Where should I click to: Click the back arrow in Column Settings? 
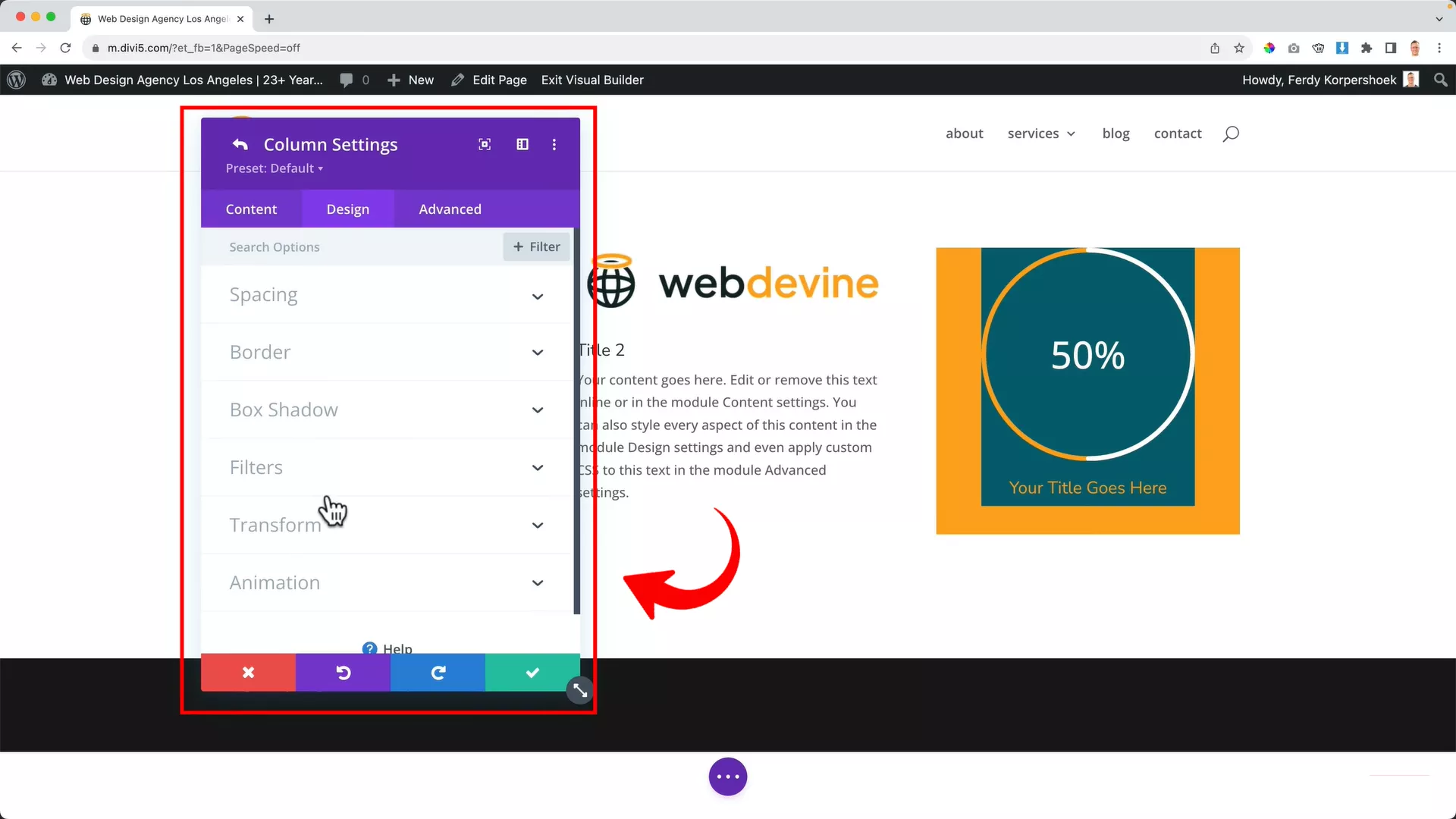pyautogui.click(x=240, y=144)
